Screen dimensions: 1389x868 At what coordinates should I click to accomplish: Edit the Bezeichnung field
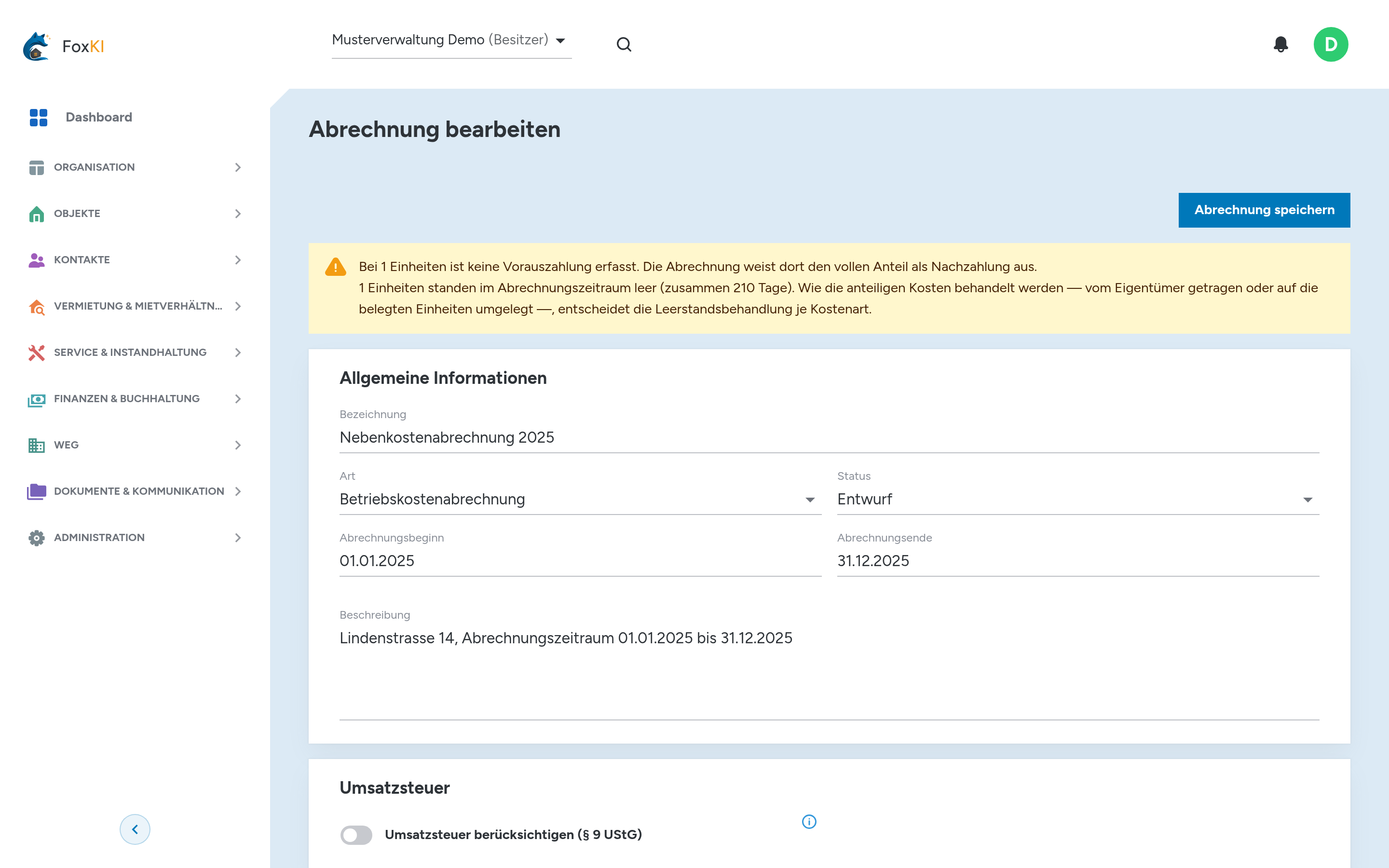coord(830,437)
